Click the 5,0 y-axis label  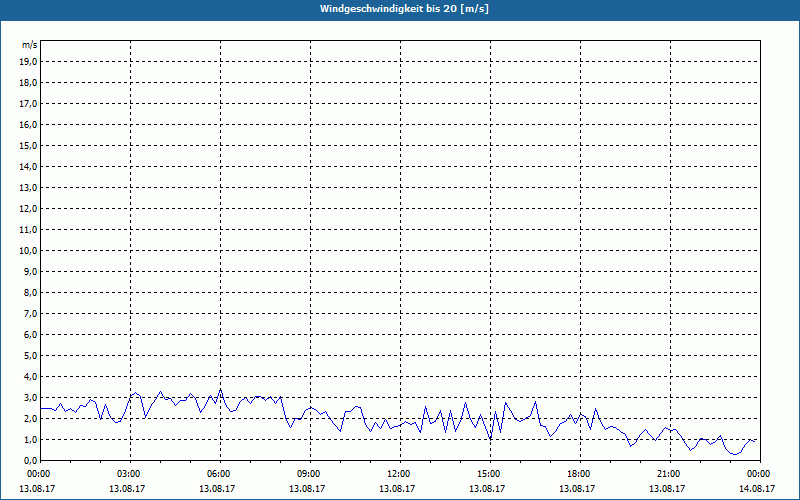(x=31, y=356)
